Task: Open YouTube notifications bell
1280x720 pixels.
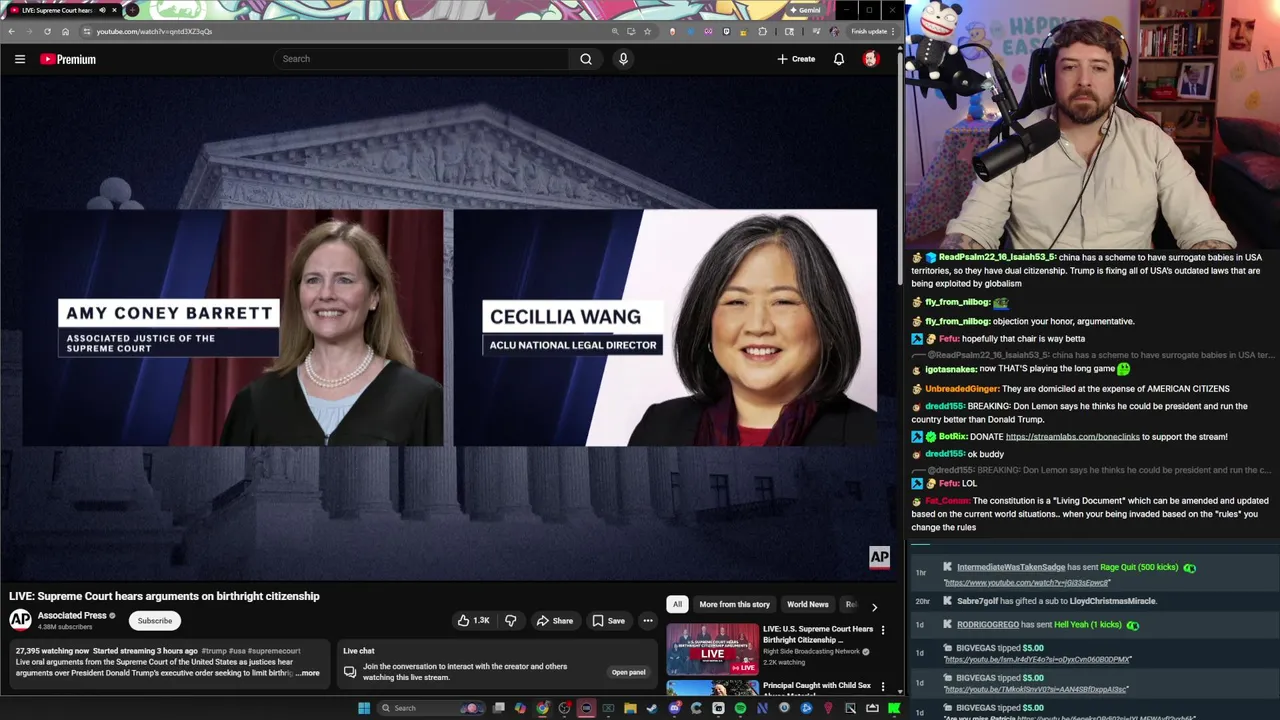Action: [x=839, y=59]
